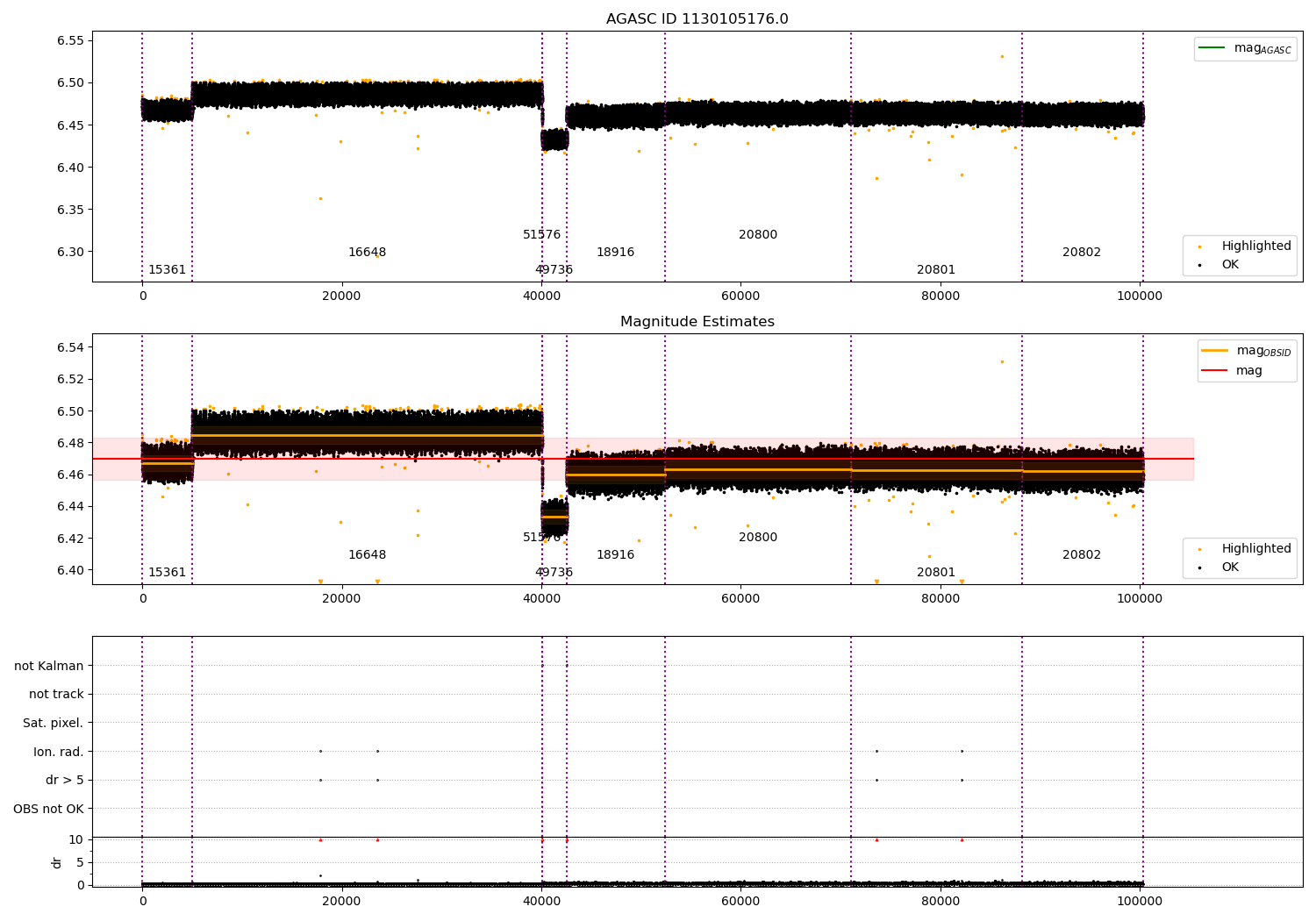The image size is (1316, 921).
Task: Click the 6.44 y-axis tick label
Action: [x=70, y=507]
